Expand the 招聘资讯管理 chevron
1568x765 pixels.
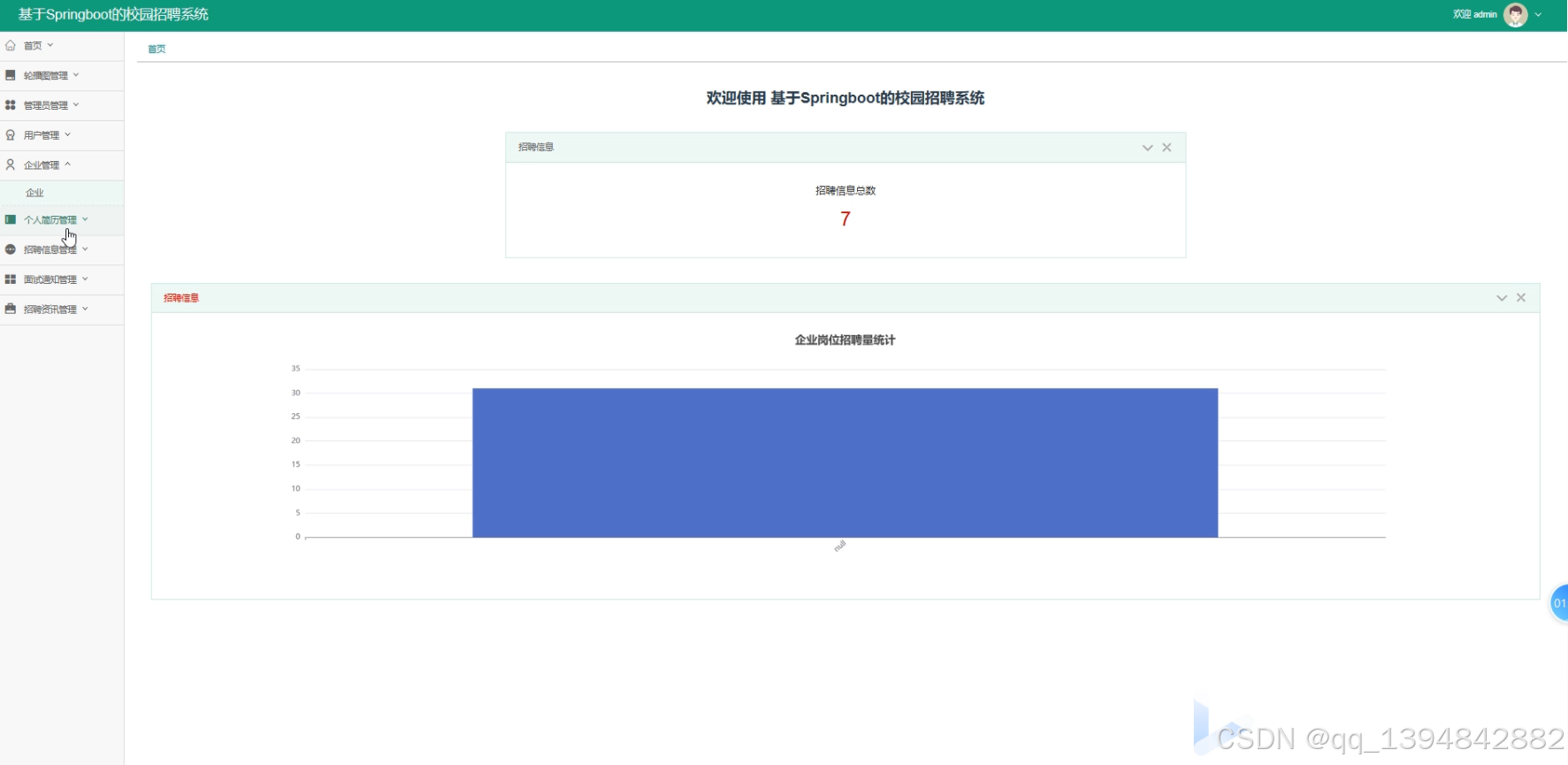pyautogui.click(x=85, y=309)
